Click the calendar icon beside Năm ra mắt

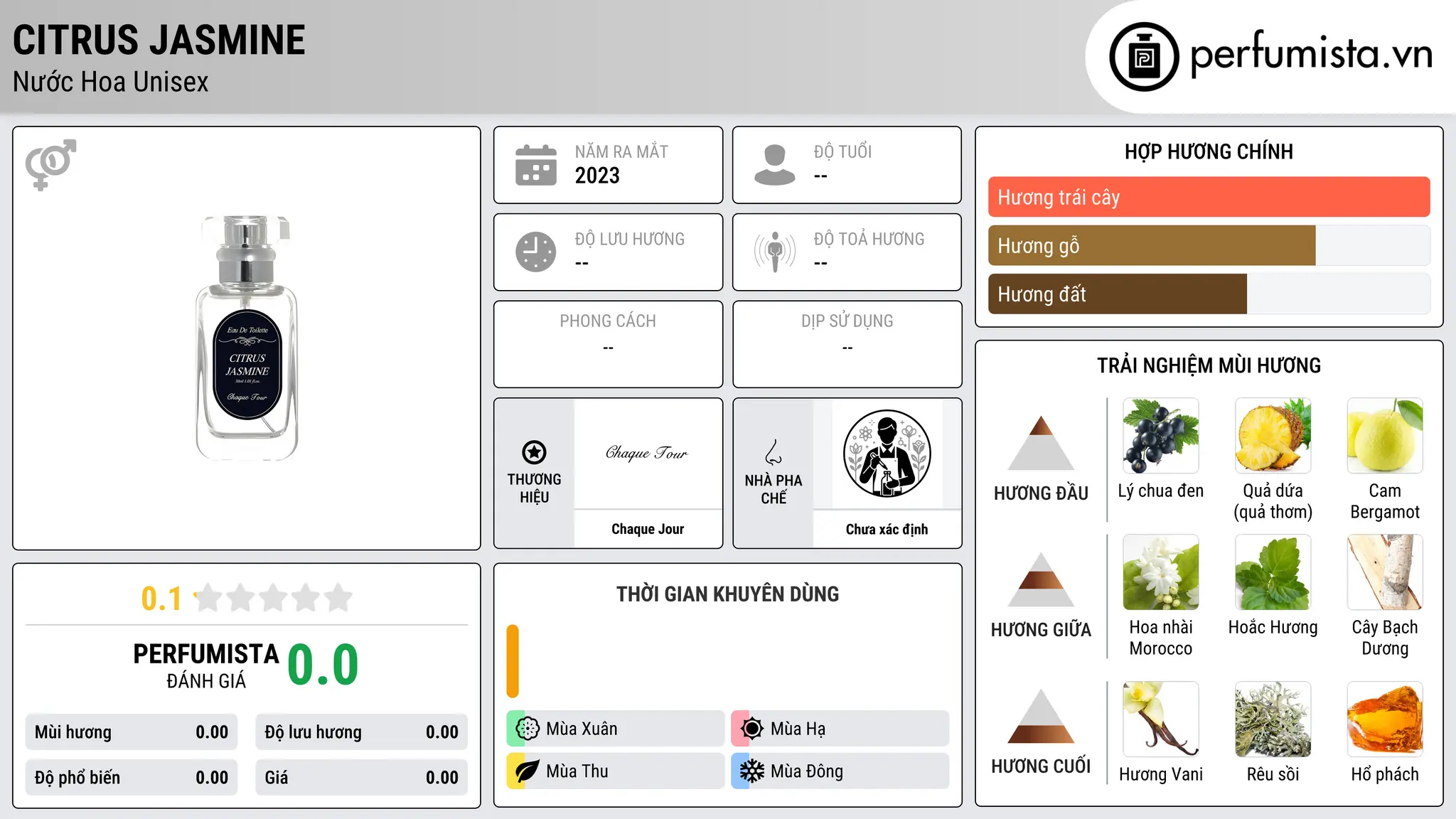536,165
